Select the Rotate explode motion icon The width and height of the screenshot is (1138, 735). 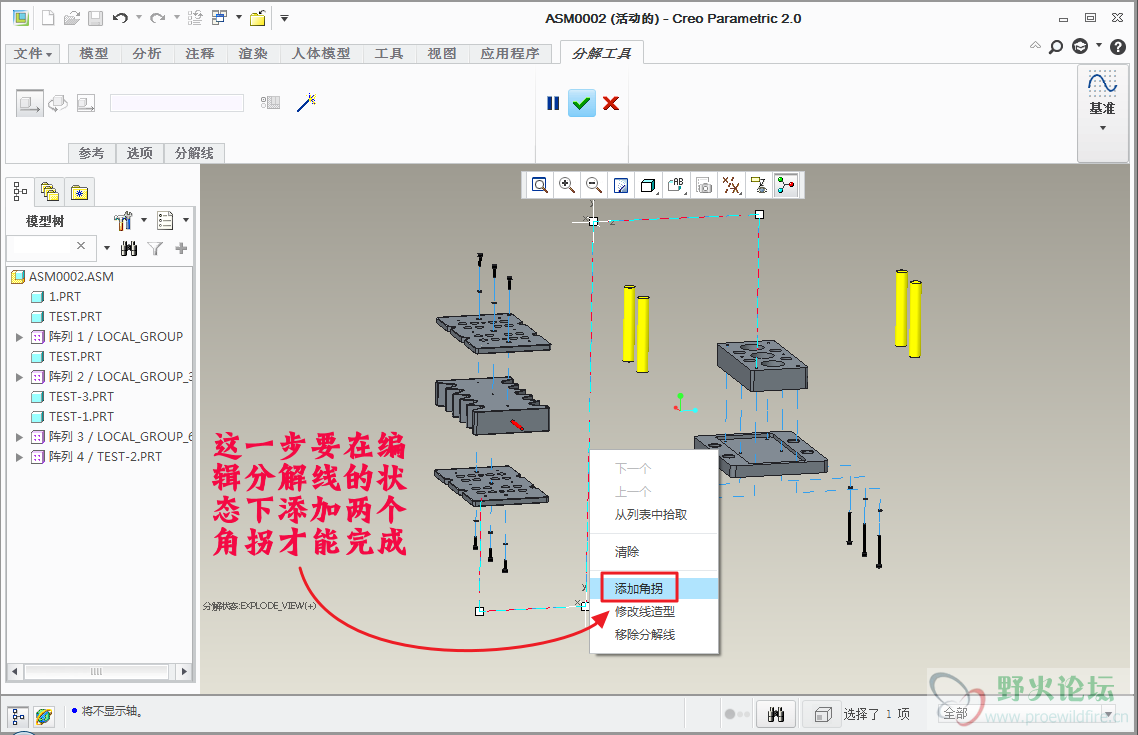[58, 104]
